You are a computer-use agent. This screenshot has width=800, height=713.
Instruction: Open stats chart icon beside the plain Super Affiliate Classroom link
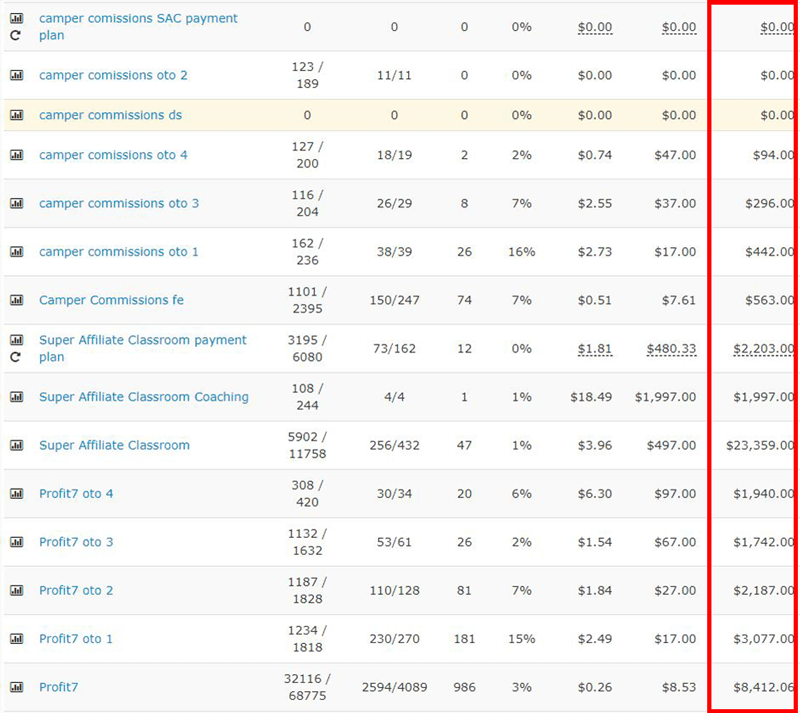16,446
